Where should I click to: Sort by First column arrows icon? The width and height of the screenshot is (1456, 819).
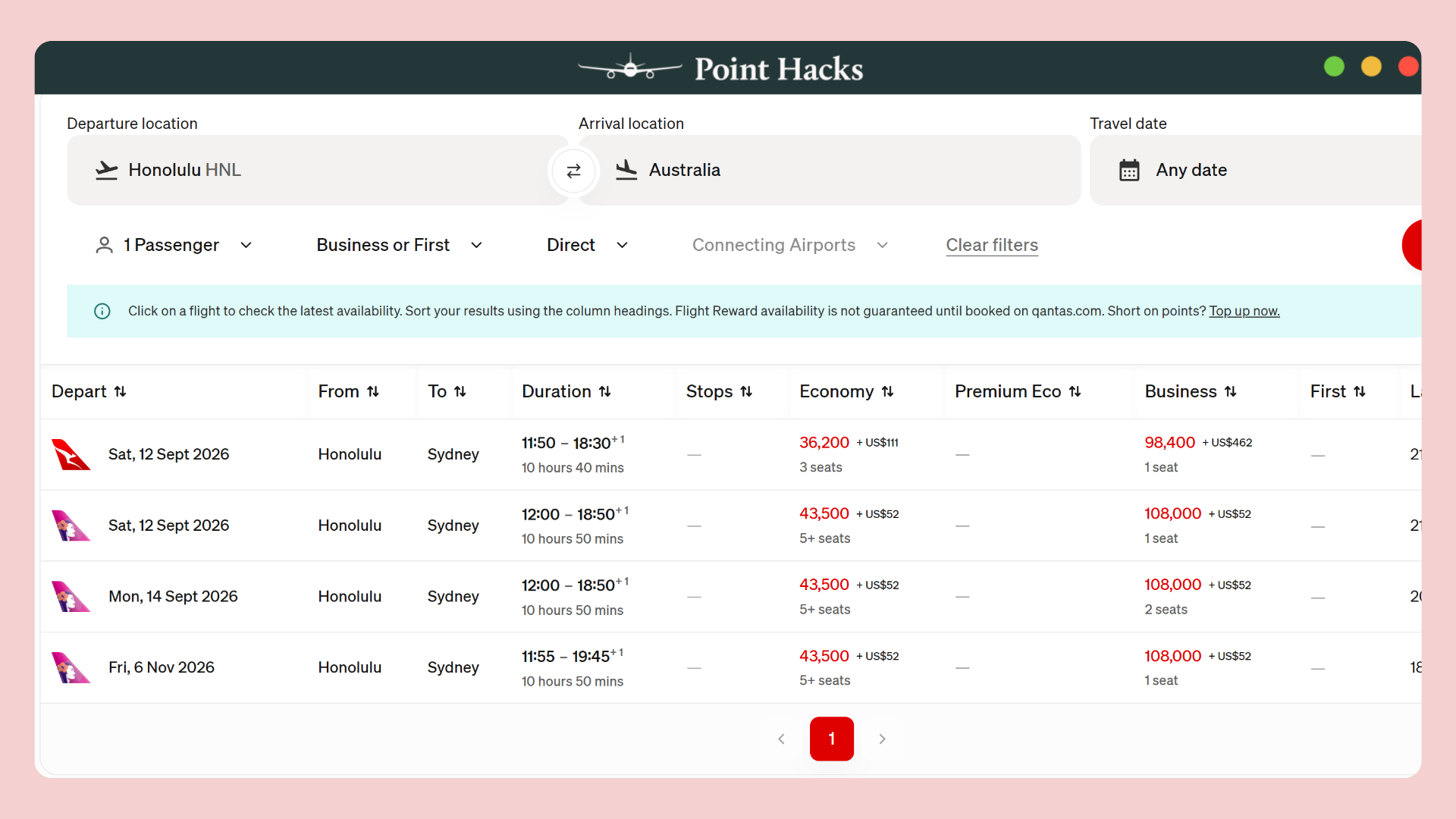pos(1359,391)
